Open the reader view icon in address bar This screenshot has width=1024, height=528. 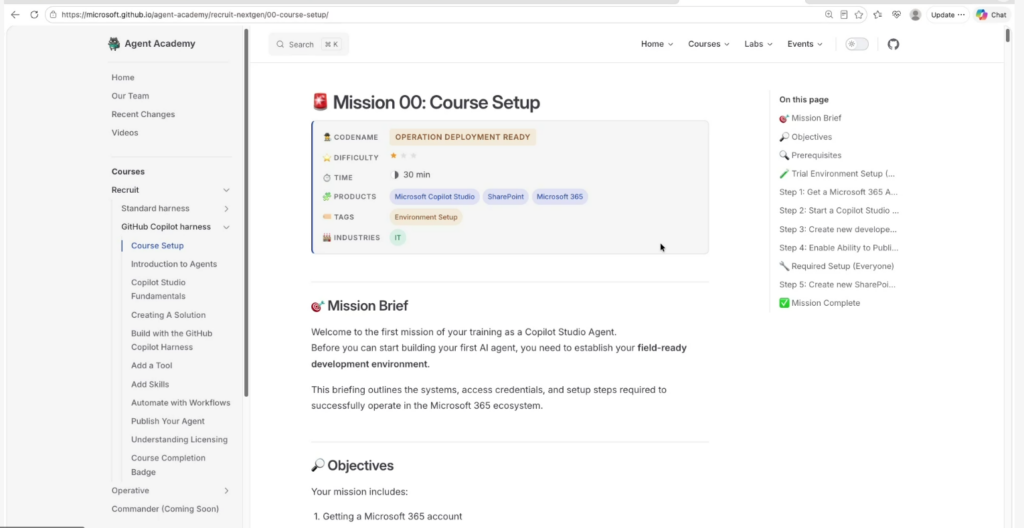click(x=844, y=14)
